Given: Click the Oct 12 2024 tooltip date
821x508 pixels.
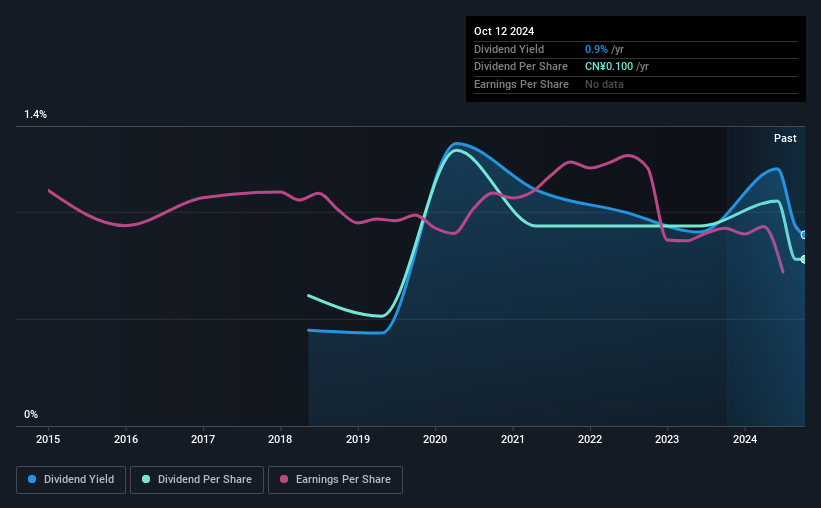Looking at the screenshot, I should [x=504, y=31].
